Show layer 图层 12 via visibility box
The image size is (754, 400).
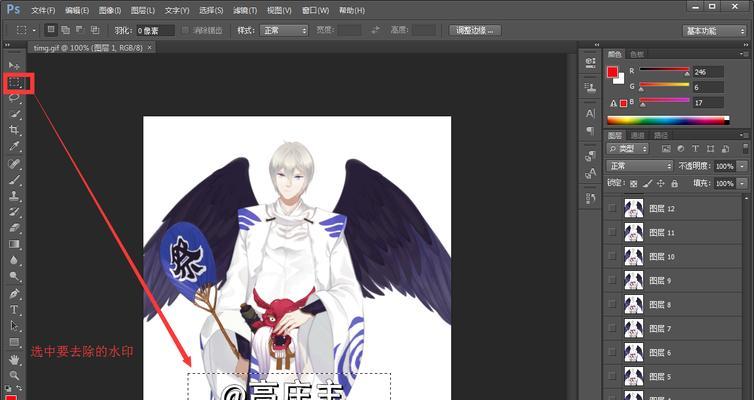tap(612, 208)
